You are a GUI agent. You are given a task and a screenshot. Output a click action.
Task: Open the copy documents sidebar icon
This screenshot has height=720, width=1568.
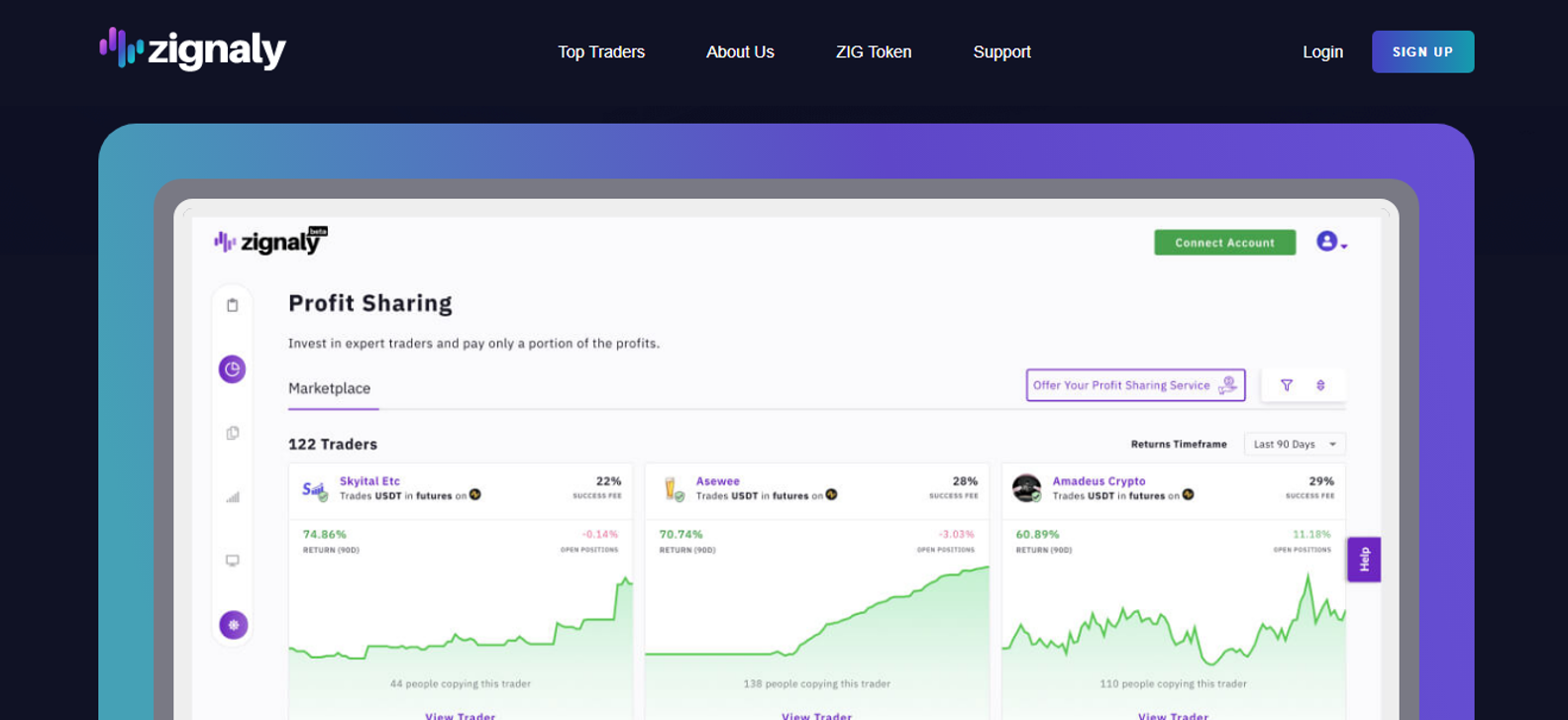233,433
